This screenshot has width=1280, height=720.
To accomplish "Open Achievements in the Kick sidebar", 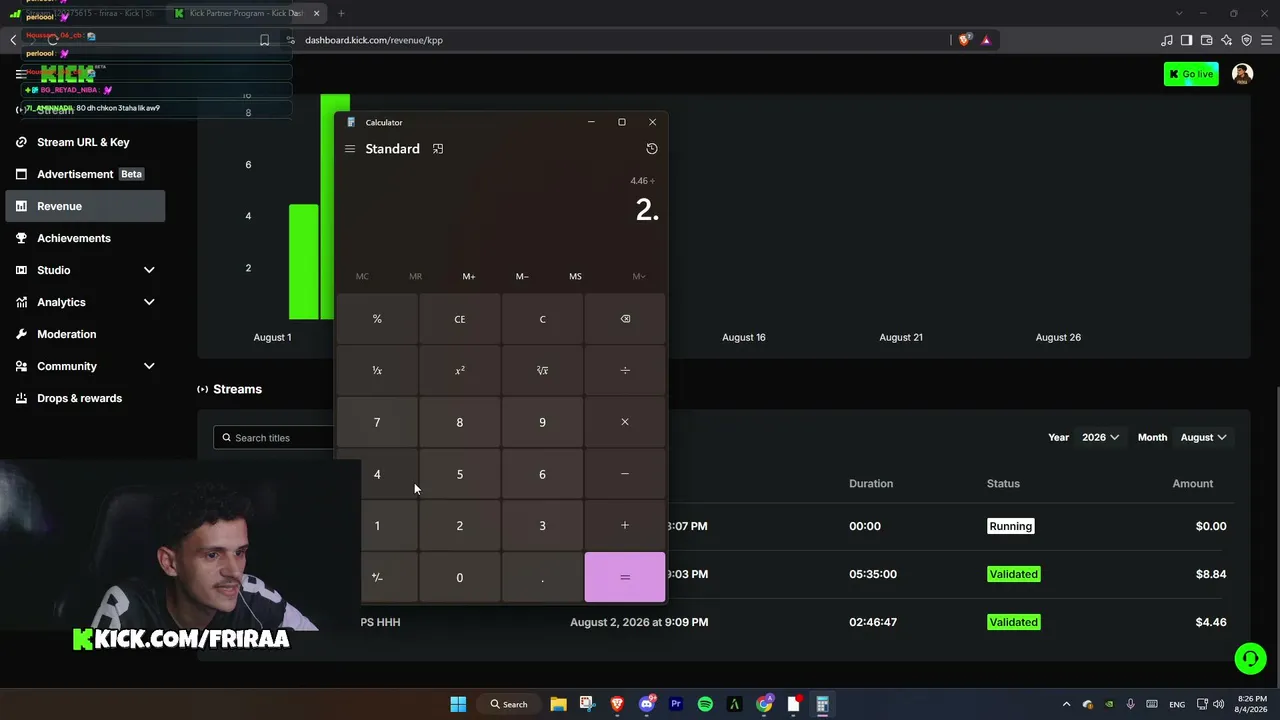I will tap(86, 238).
